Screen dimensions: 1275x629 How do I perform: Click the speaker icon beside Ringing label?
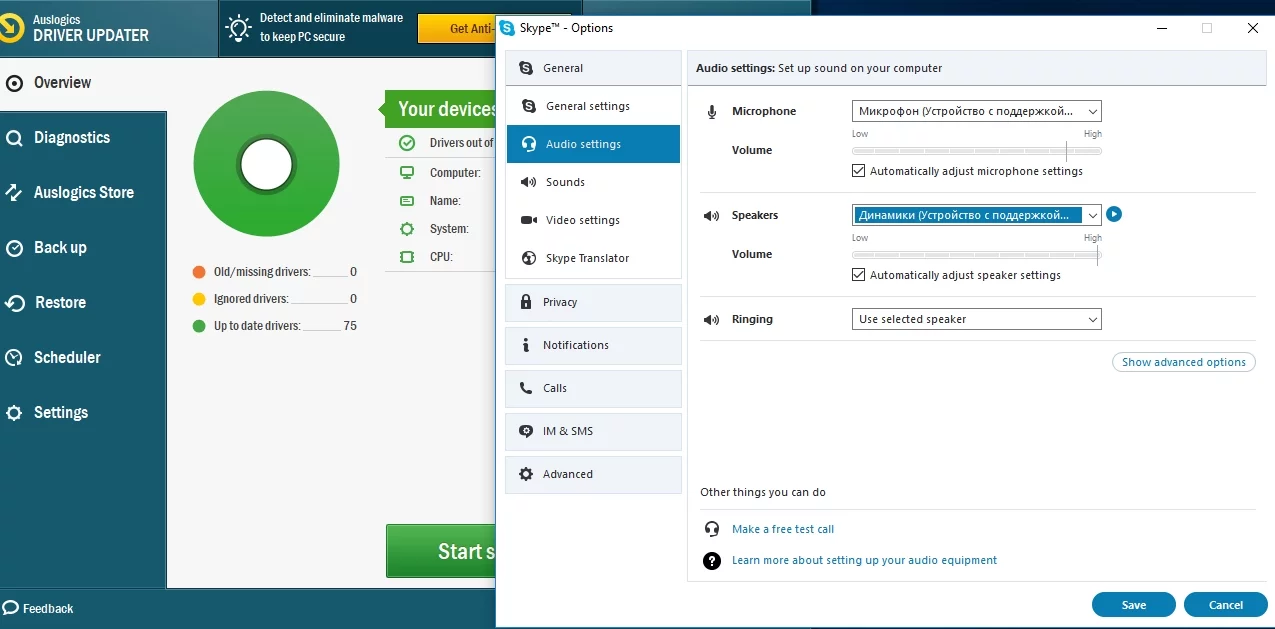(x=712, y=320)
